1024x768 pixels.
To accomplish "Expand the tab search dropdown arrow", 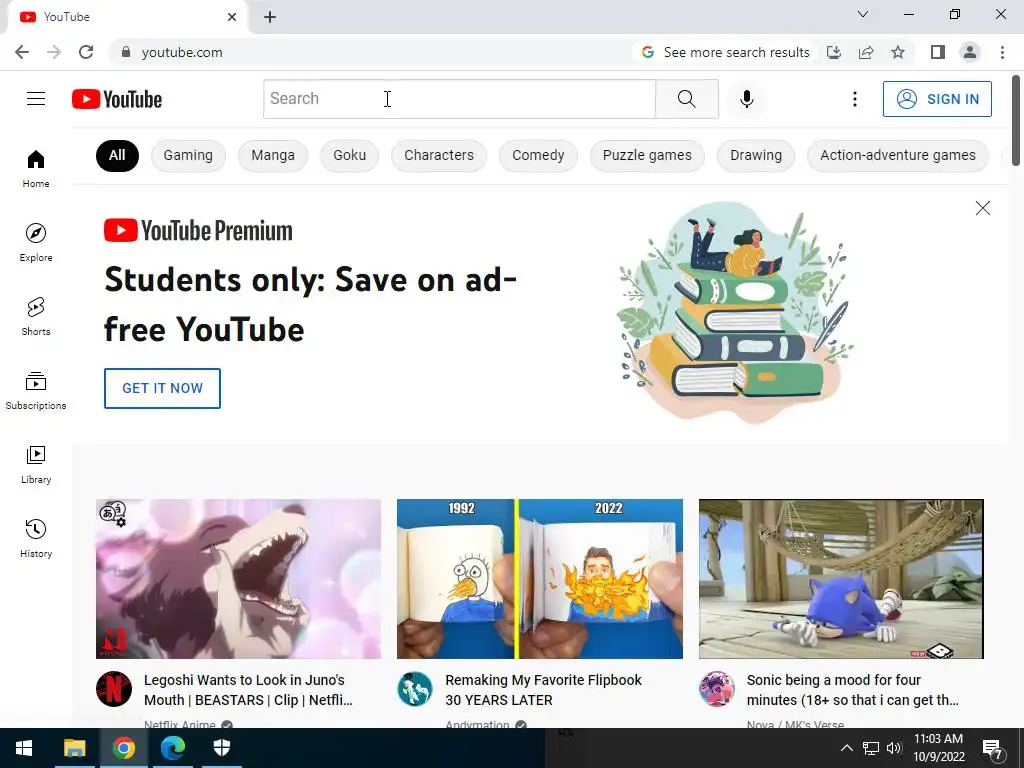I will [863, 14].
